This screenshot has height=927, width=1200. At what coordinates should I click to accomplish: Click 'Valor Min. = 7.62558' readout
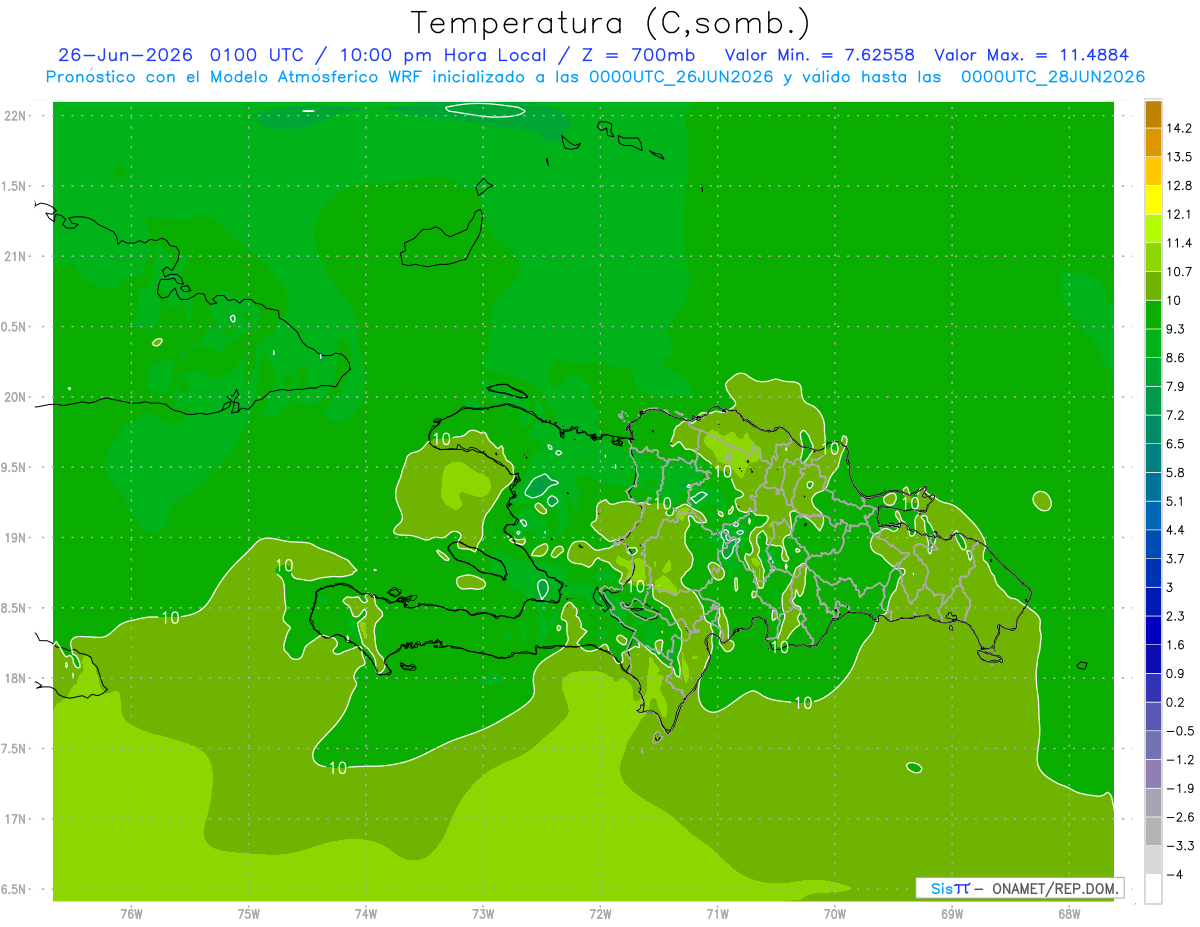pos(821,55)
